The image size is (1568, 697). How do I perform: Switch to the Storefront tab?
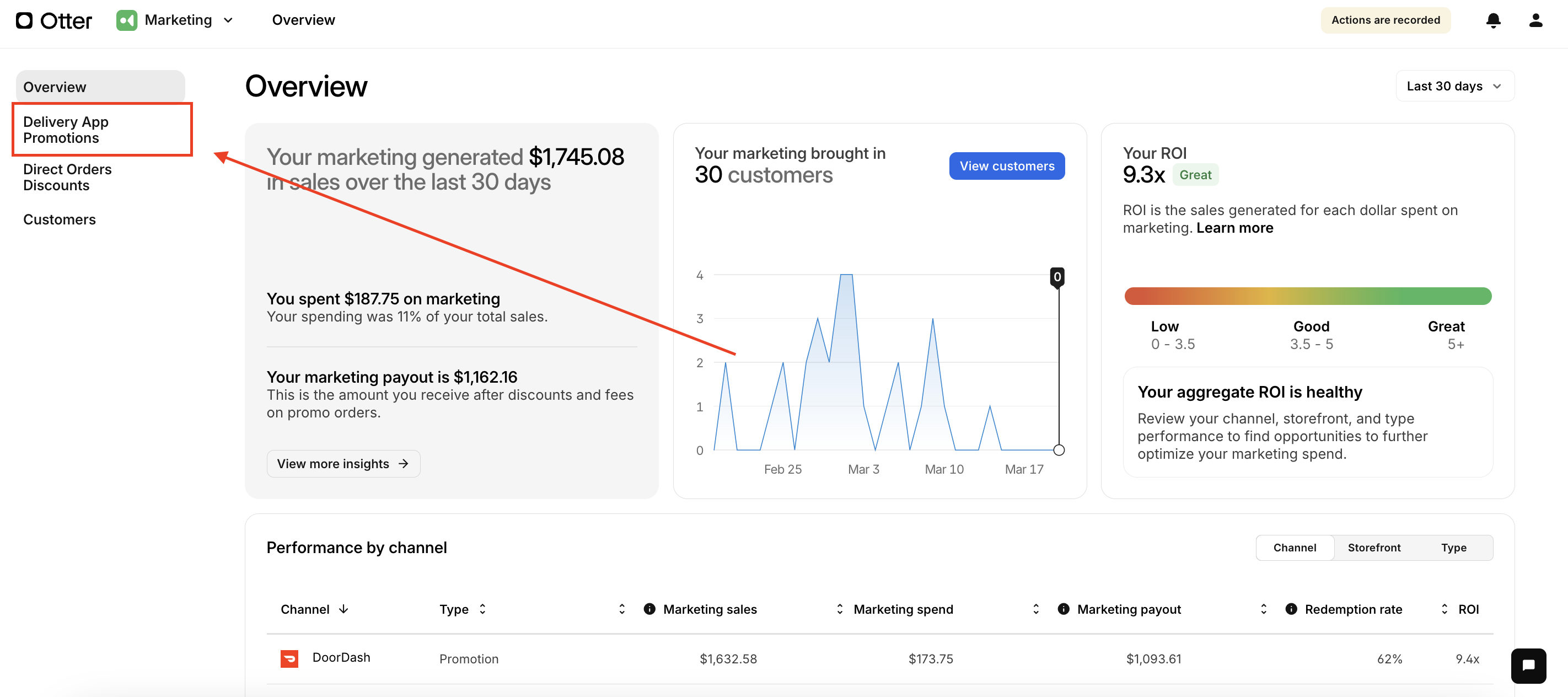pos(1374,547)
